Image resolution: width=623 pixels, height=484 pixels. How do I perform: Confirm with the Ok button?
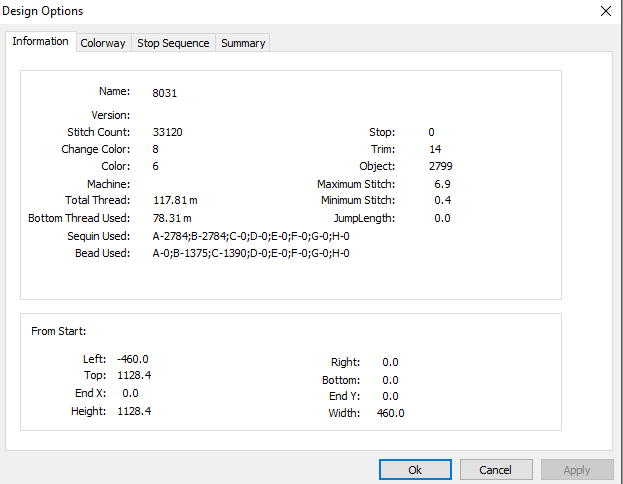(x=415, y=470)
